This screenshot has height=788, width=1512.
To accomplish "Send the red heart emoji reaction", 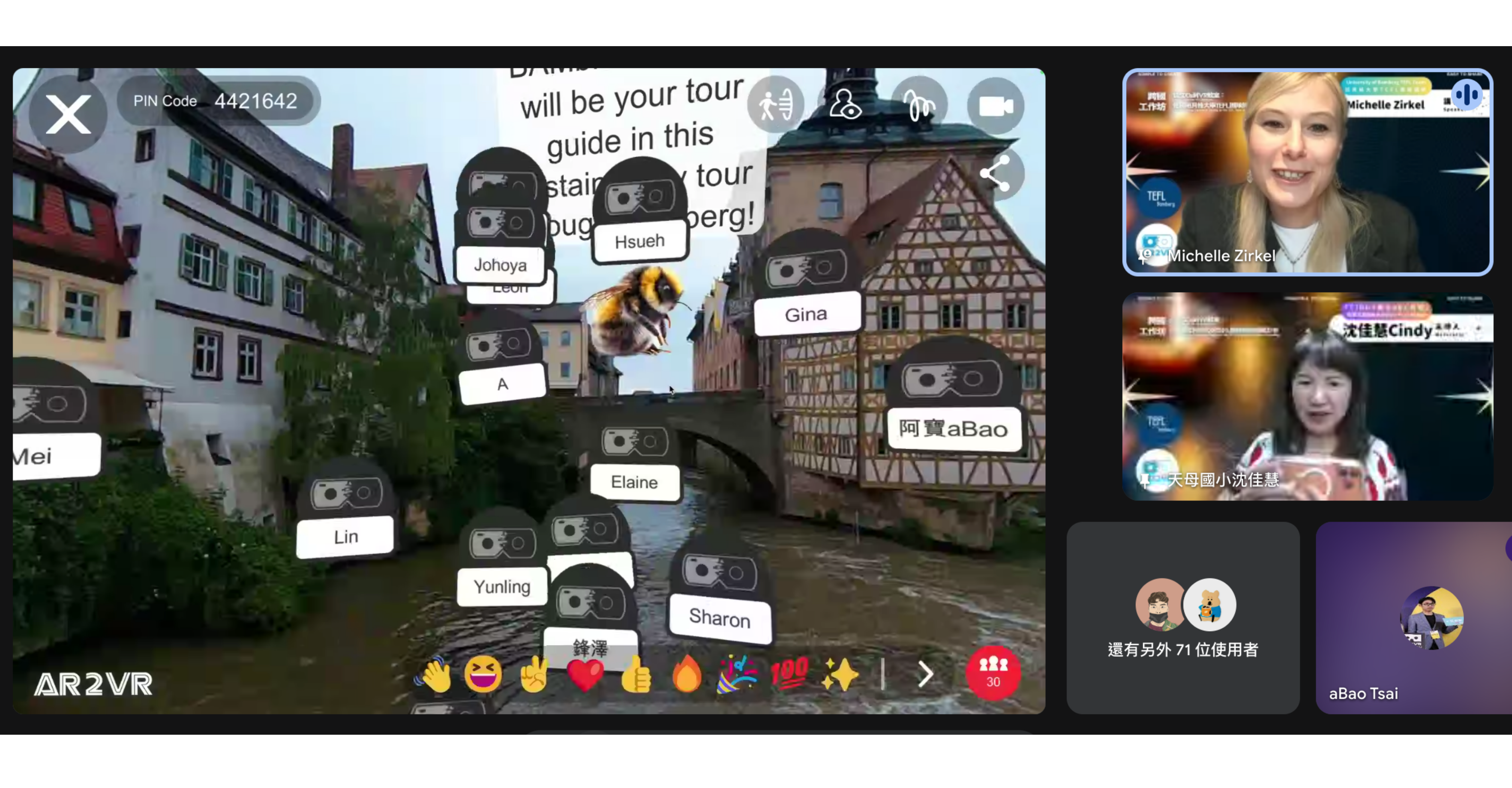I will coord(585,675).
